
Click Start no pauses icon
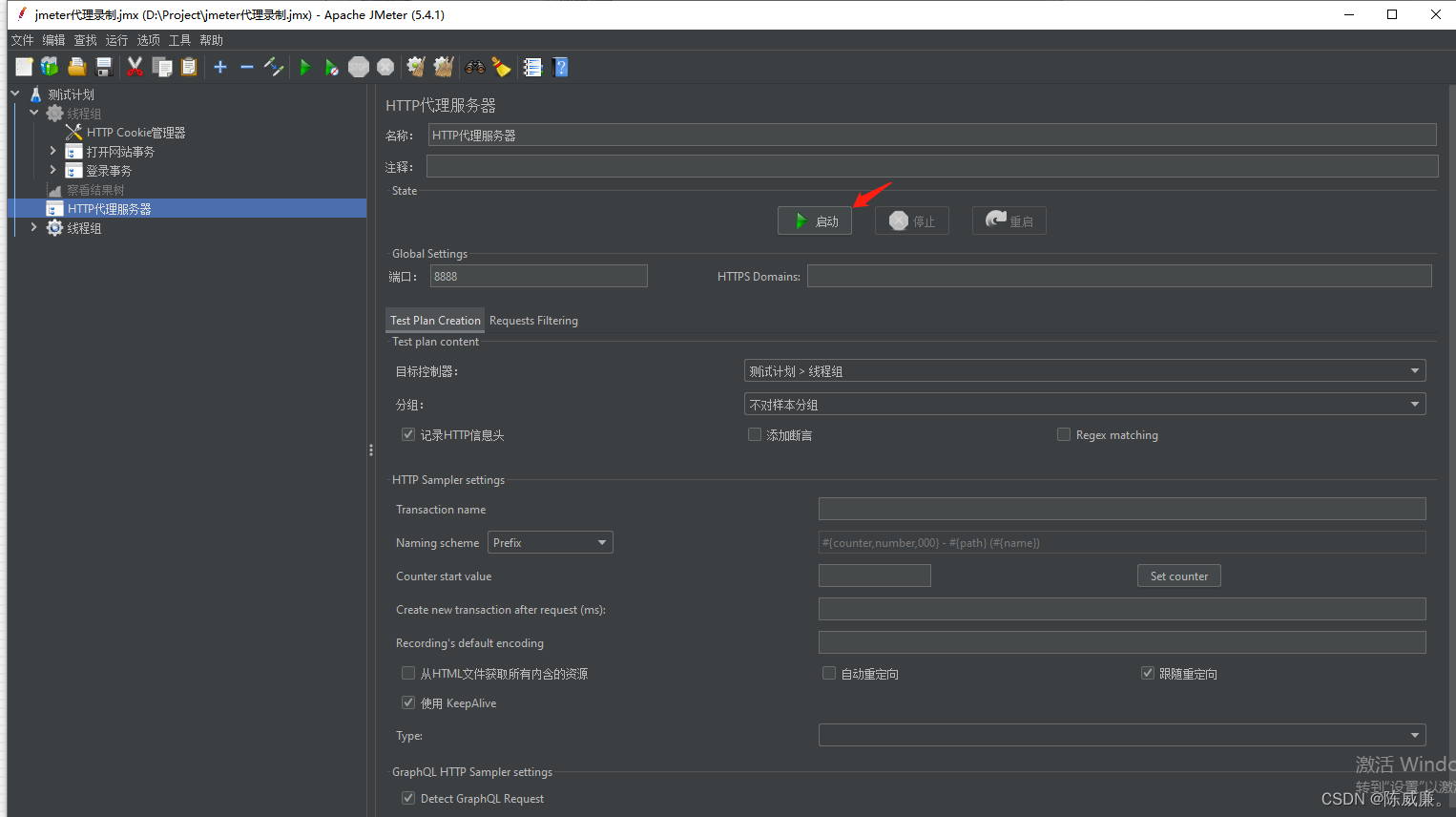coord(331,67)
